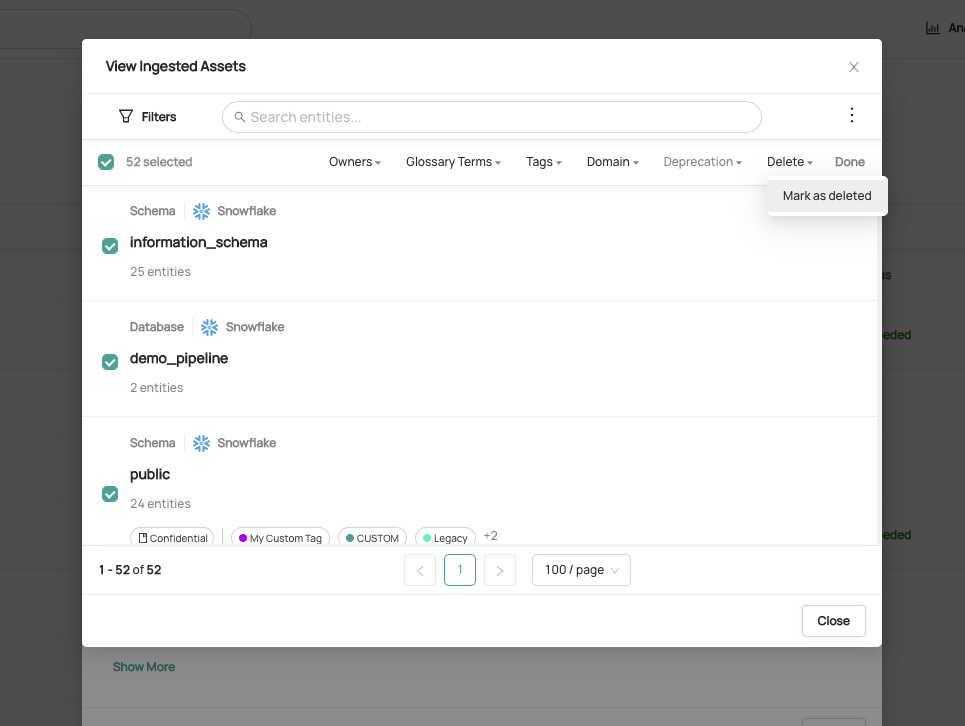965x726 pixels.
Task: Expand the Owners dropdown
Action: [355, 162]
